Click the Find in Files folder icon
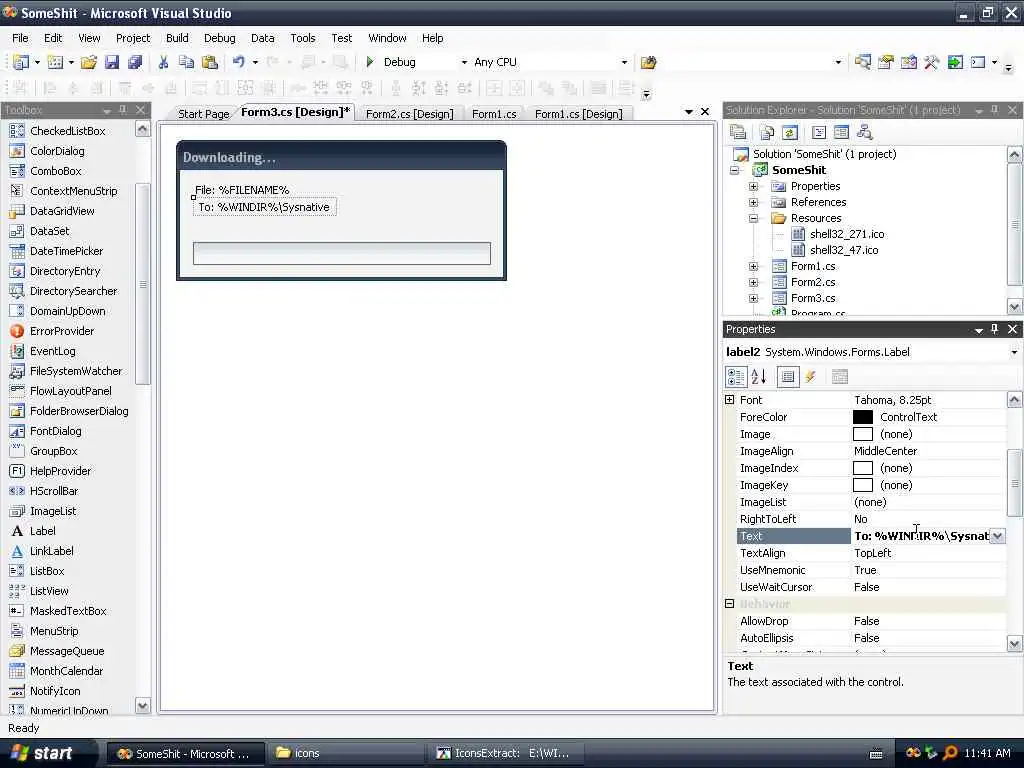 pos(648,62)
